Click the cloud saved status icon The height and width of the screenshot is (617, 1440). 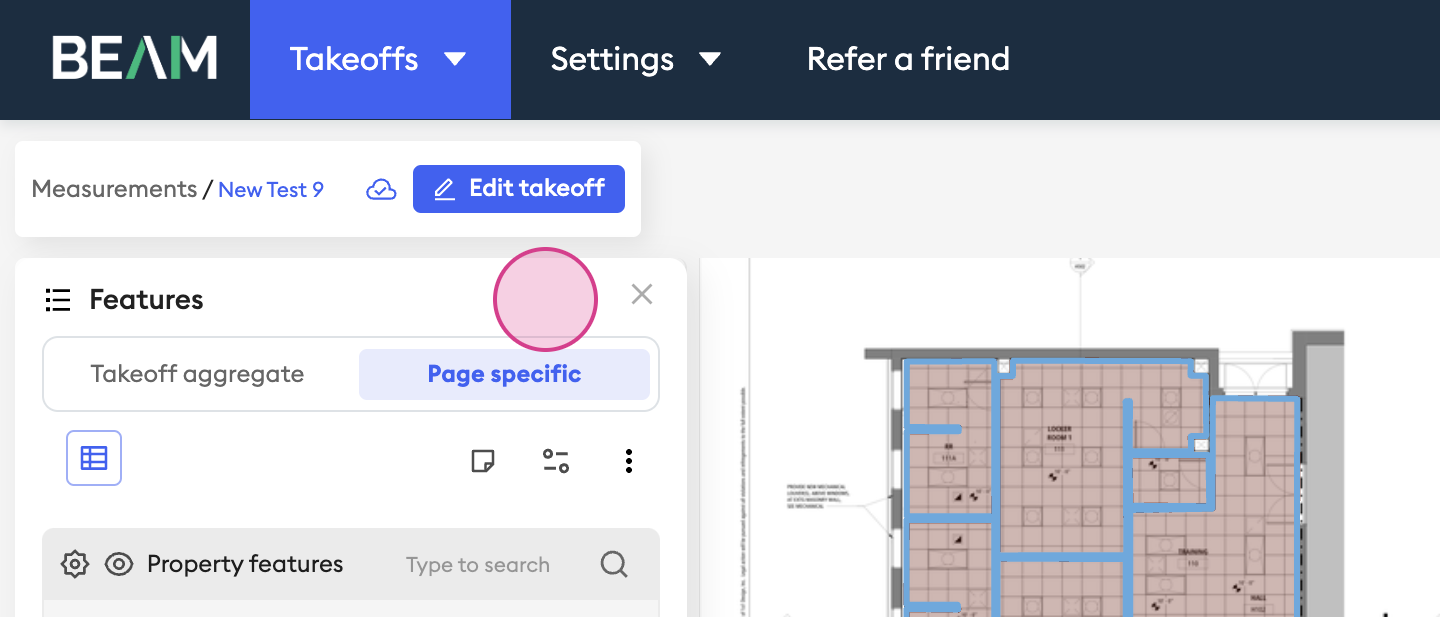point(381,189)
